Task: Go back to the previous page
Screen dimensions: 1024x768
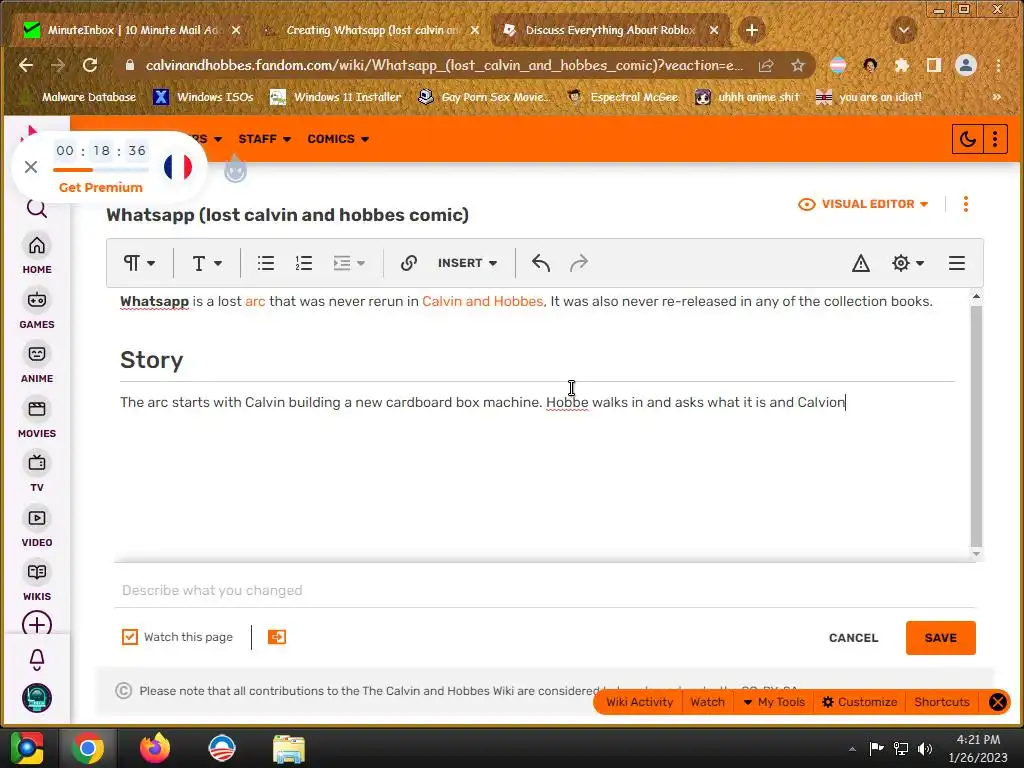Action: click(x=26, y=65)
